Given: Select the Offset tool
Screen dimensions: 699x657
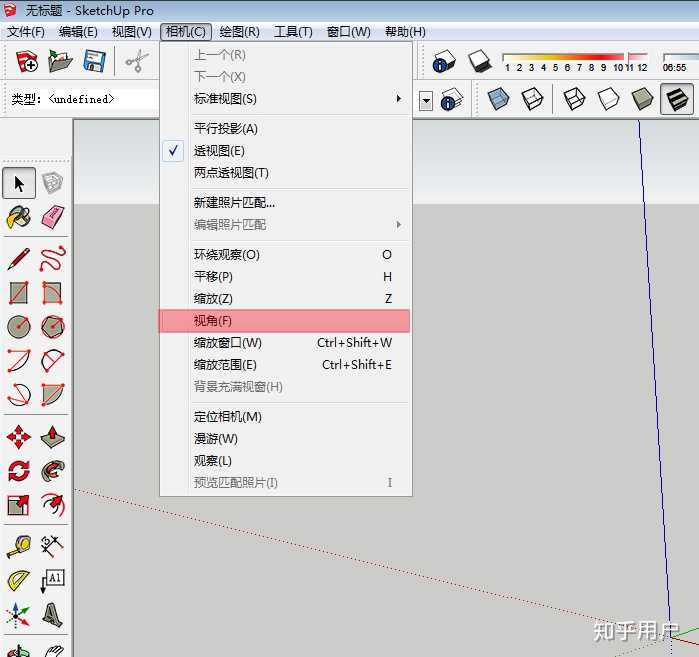Looking at the screenshot, I should tap(52, 505).
